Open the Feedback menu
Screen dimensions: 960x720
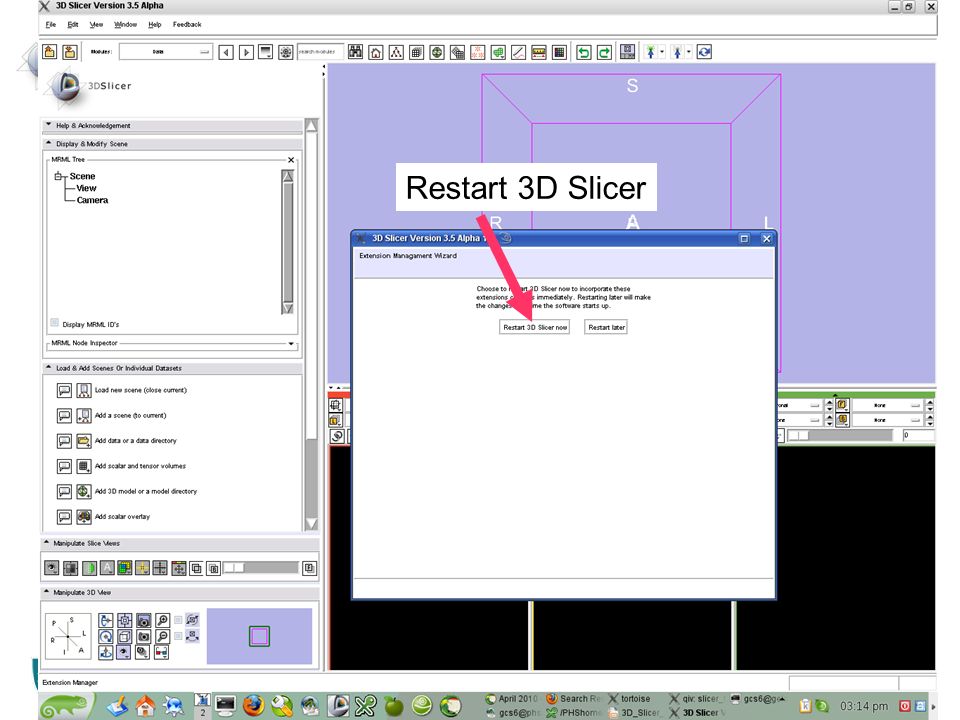coord(187,24)
